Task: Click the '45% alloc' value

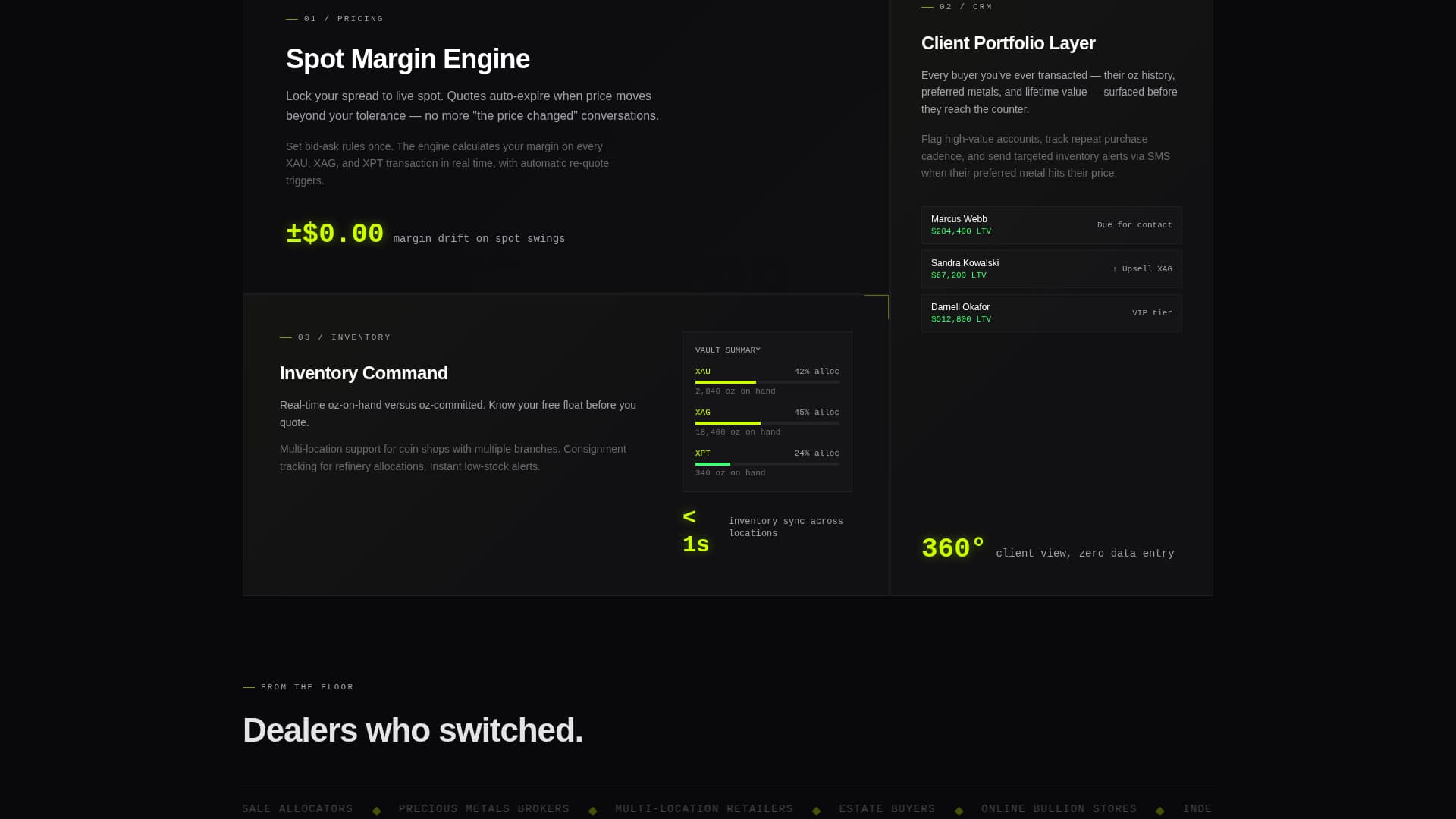Action: 817,413
